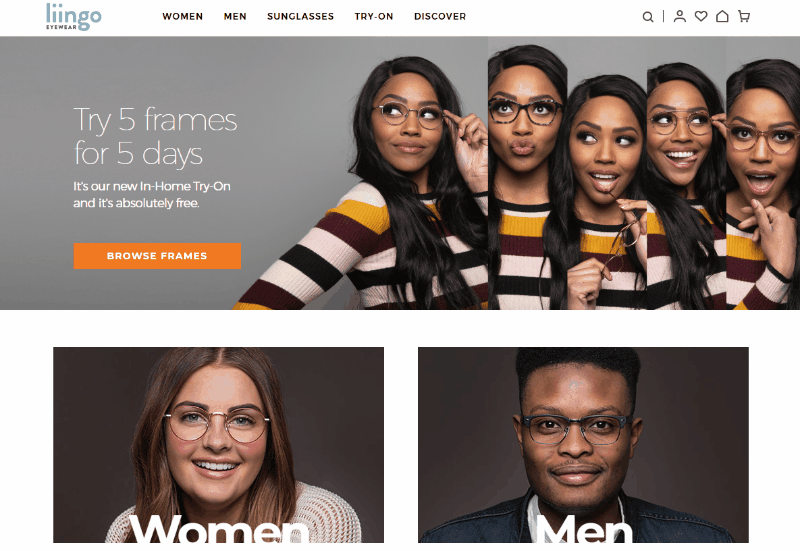The width and height of the screenshot is (800, 551).
Task: Go to TRY-ON in the navigation bar
Action: pos(374,17)
